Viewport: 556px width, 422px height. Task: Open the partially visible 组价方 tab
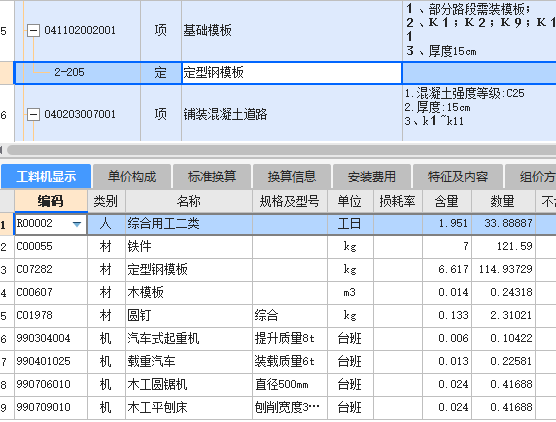[531, 176]
